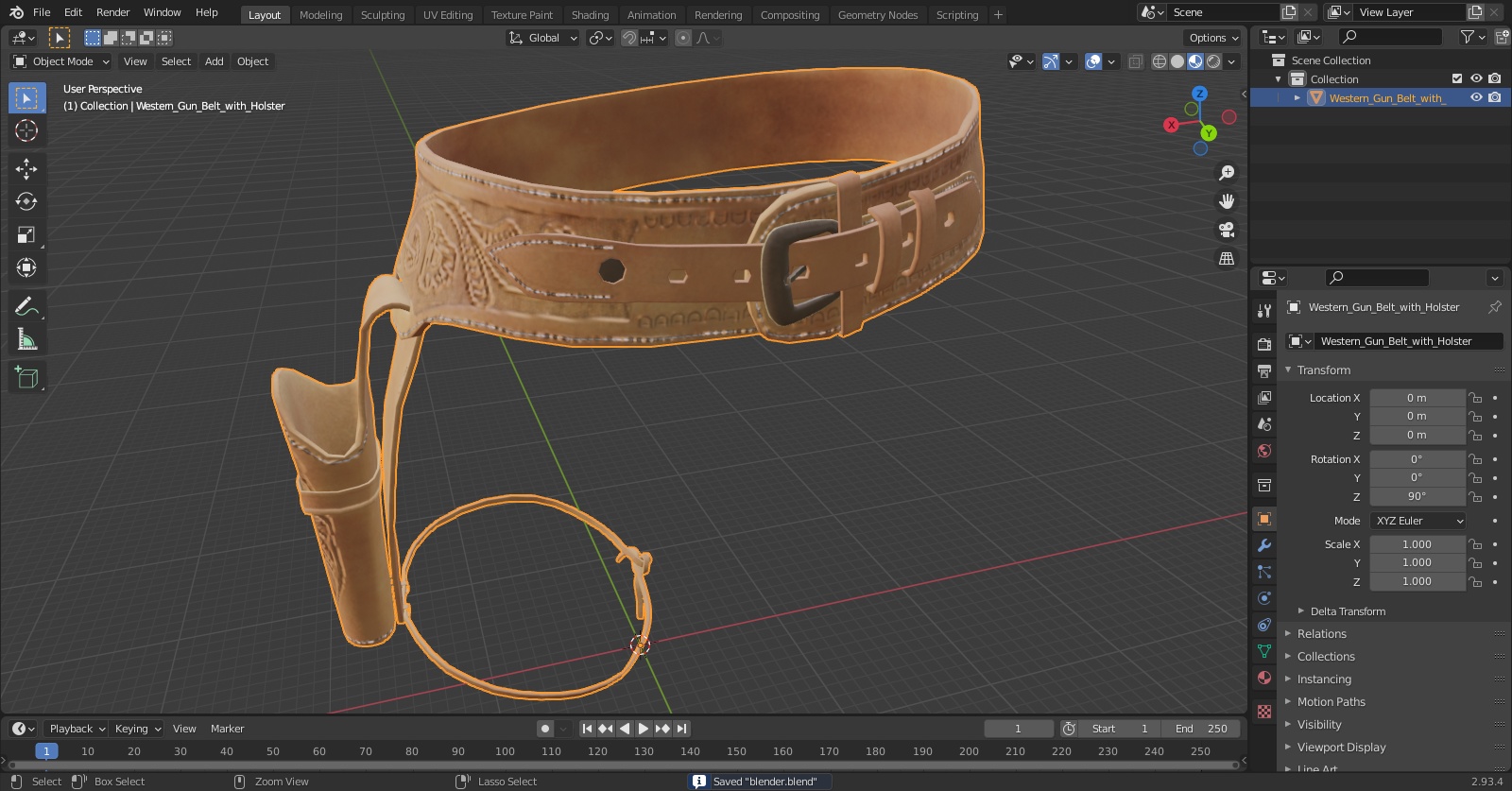1512x791 pixels.
Task: Switch to wireframe shading
Action: [1159, 61]
